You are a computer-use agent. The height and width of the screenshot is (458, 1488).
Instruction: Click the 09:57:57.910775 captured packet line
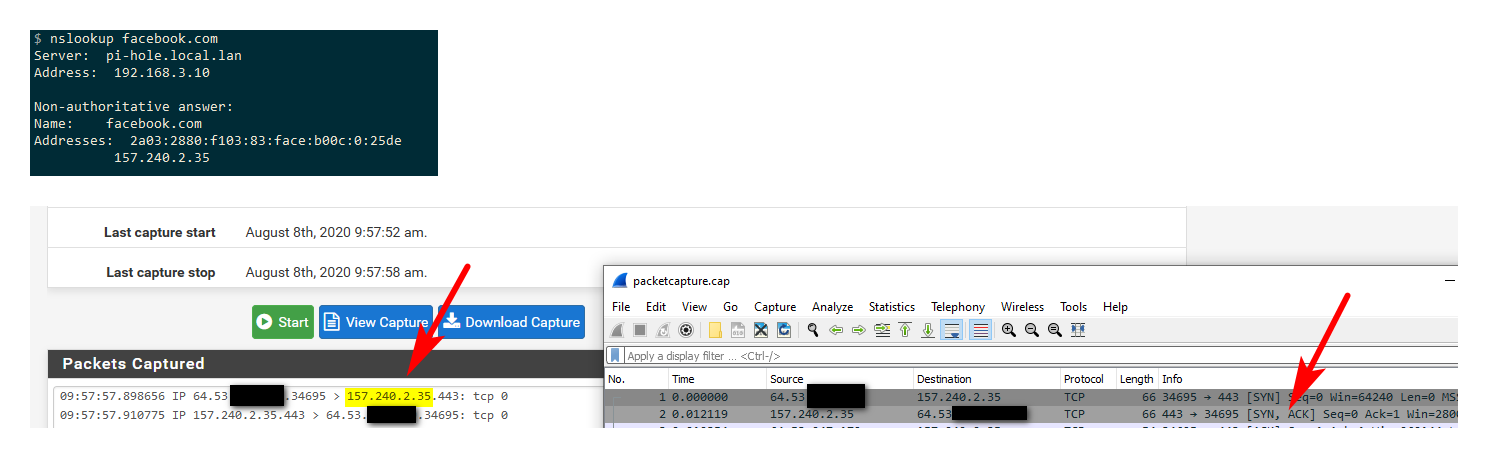coord(284,414)
